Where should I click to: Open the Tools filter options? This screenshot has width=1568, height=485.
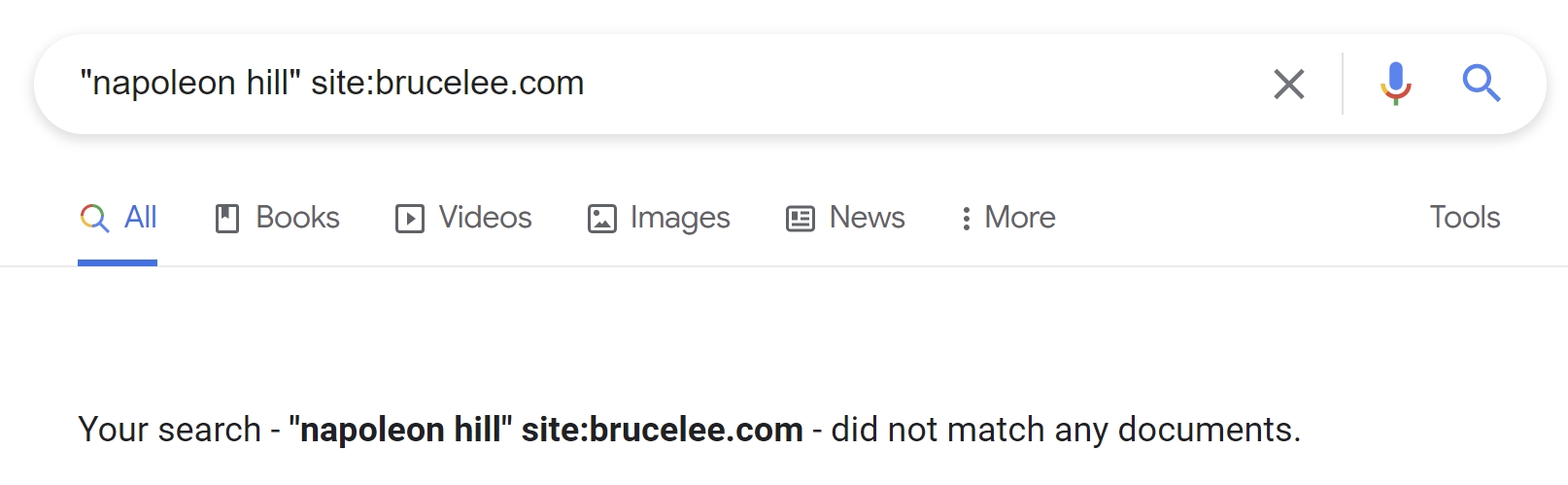[1464, 218]
